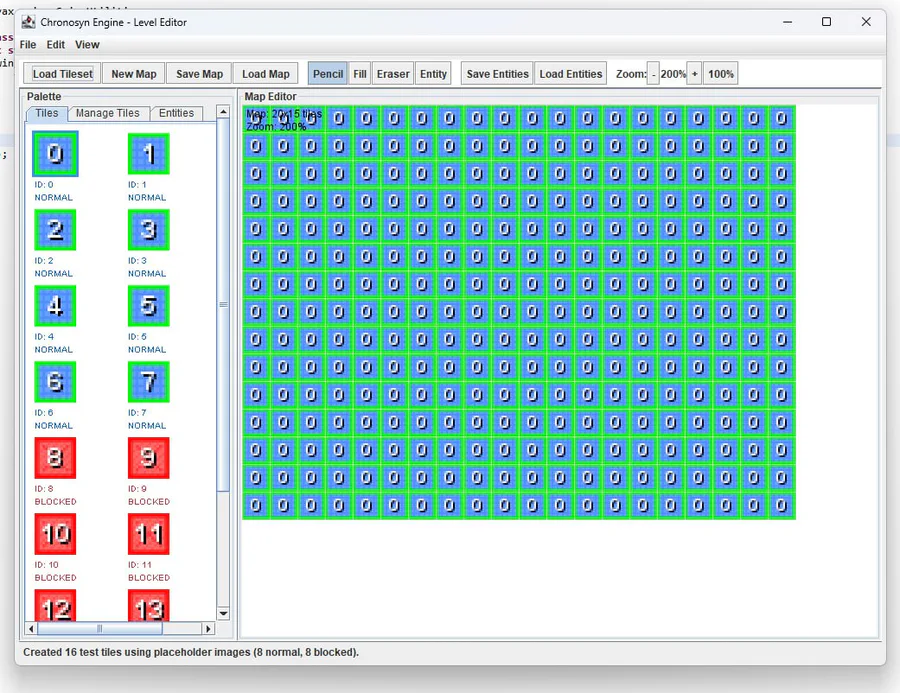900x693 pixels.
Task: Choose red tile 13 in palette
Action: (x=149, y=605)
